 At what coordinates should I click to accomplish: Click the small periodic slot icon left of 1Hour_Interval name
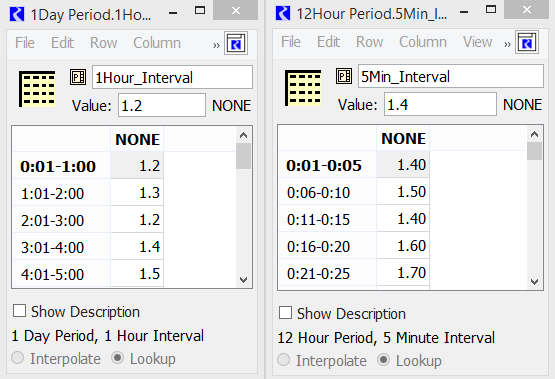(78, 77)
